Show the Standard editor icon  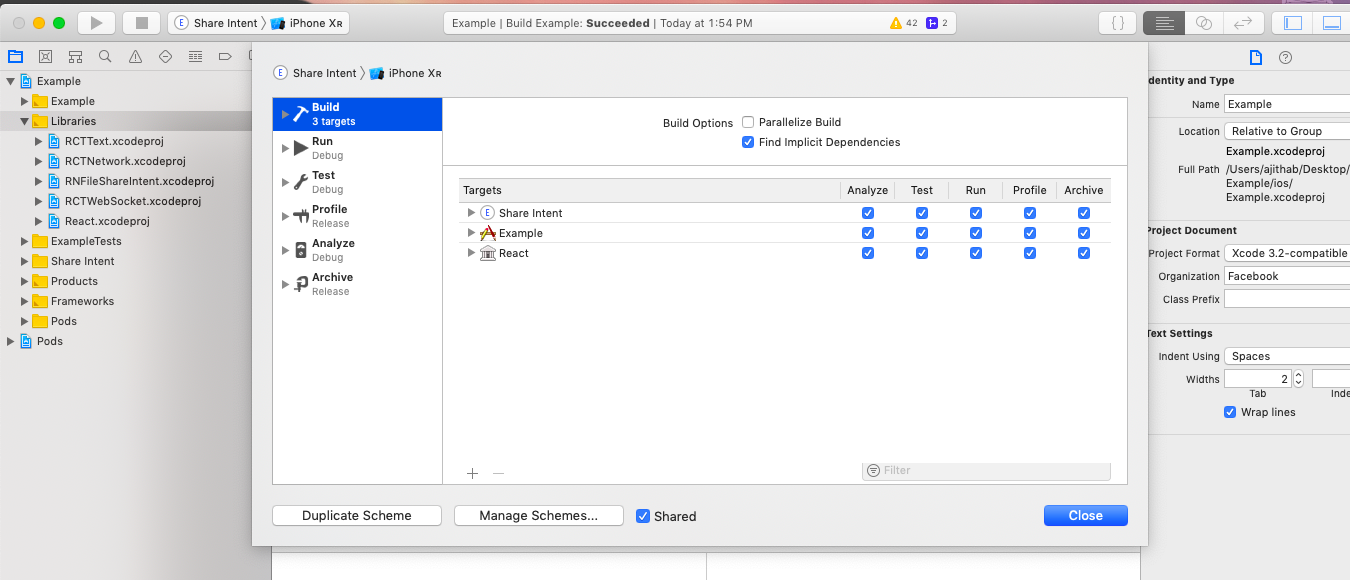[x=1164, y=23]
